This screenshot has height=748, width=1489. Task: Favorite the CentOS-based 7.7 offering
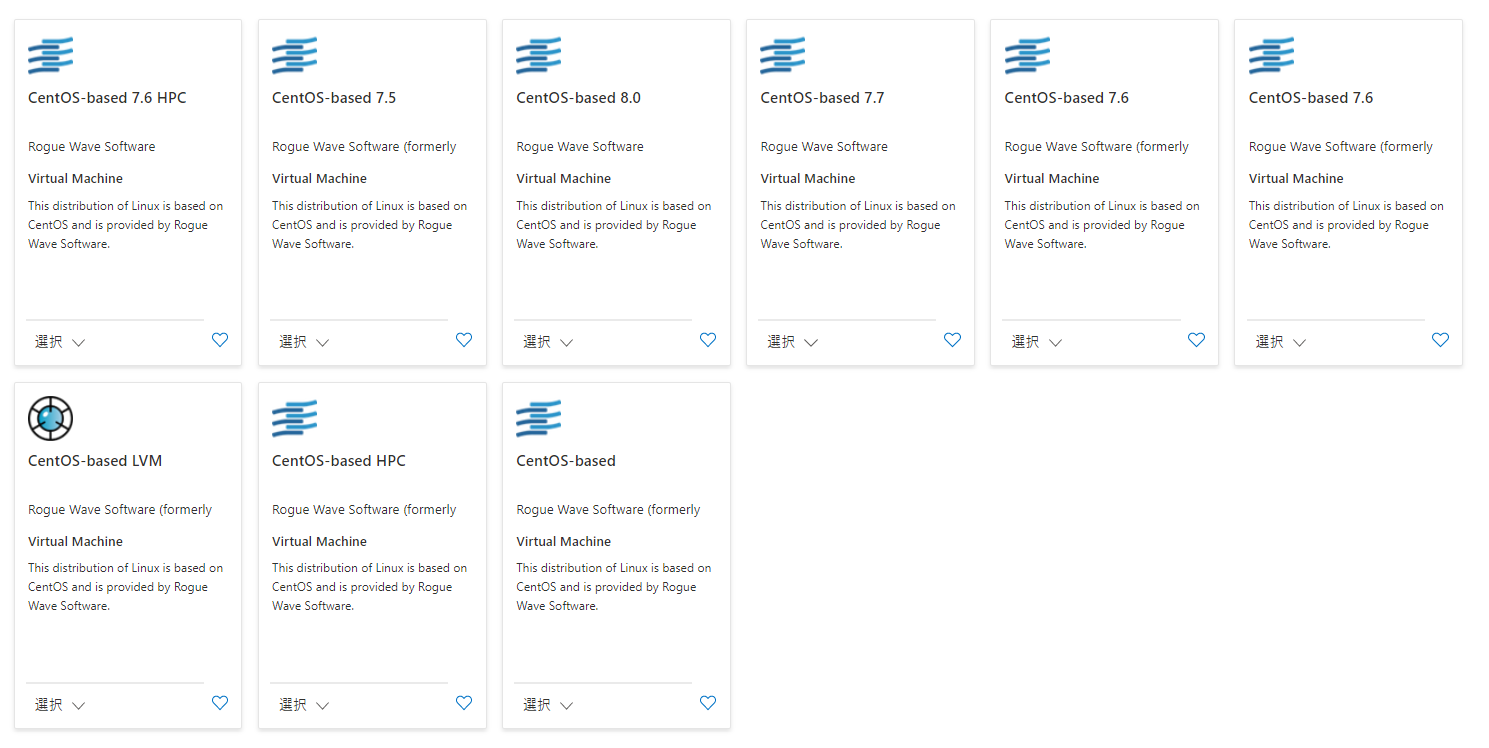(951, 340)
